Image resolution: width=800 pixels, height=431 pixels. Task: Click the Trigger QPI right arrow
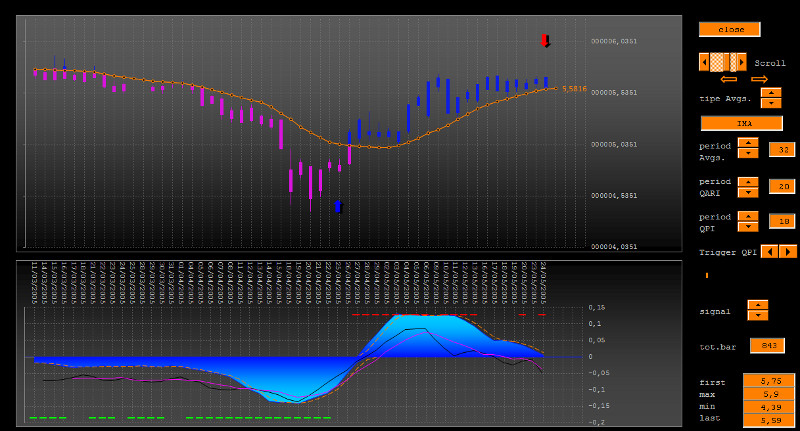coord(788,251)
